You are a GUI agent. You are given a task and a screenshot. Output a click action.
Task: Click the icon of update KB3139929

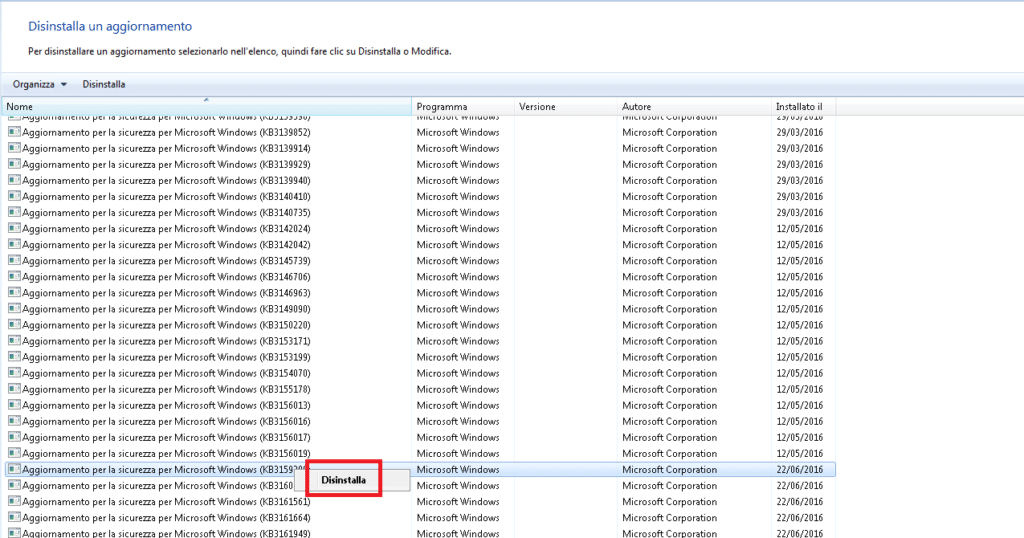tap(14, 164)
